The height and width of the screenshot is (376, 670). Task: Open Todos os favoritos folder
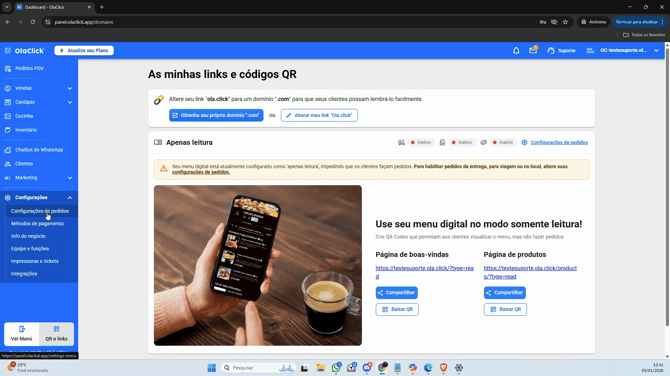coord(644,35)
